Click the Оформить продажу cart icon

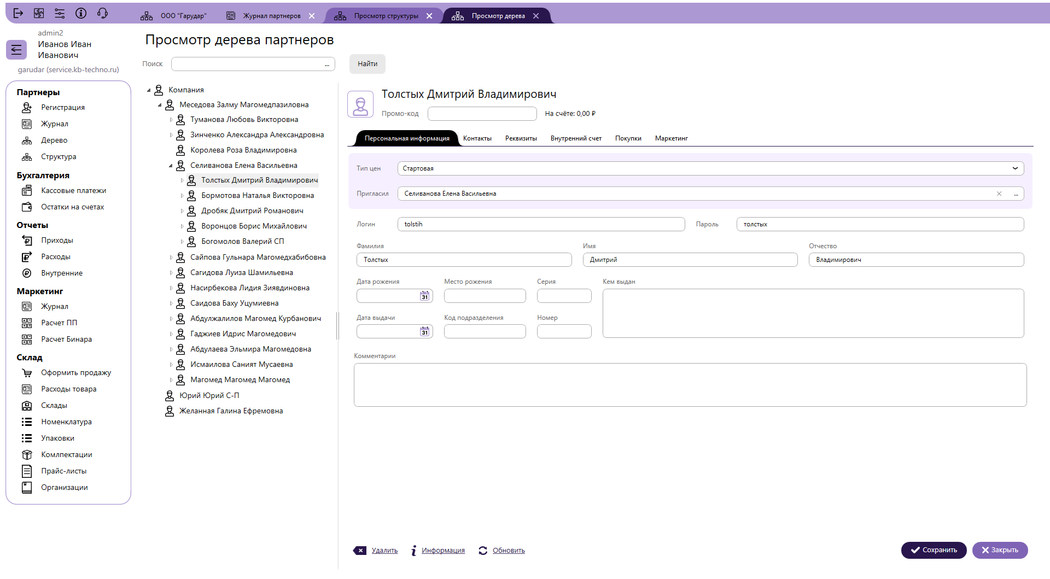pos(27,372)
